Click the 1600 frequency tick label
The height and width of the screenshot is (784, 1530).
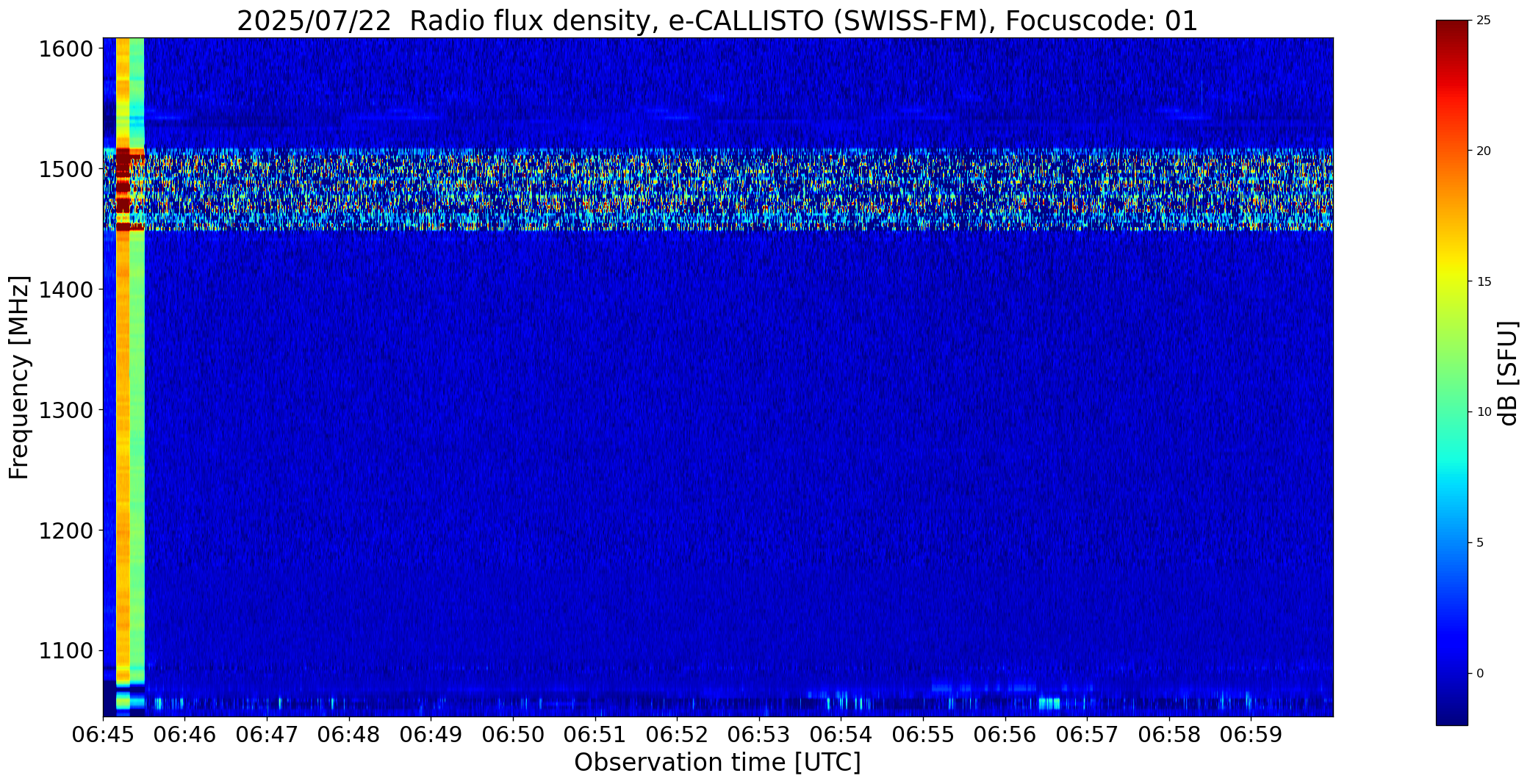66,49
